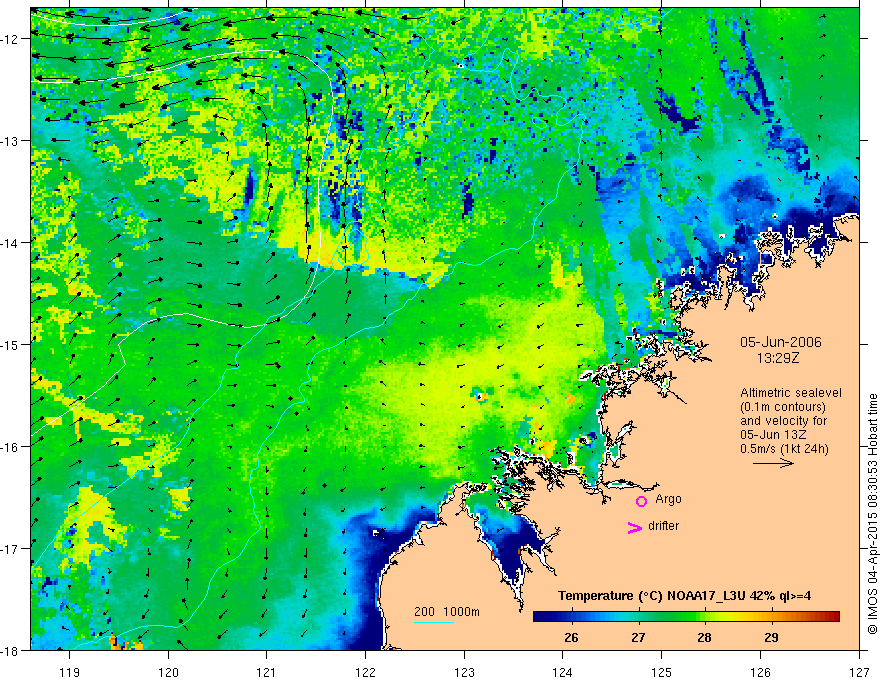This screenshot has width=880, height=680.
Task: Click the cyan 200 1000m contour legend line
Action: (x=433, y=622)
